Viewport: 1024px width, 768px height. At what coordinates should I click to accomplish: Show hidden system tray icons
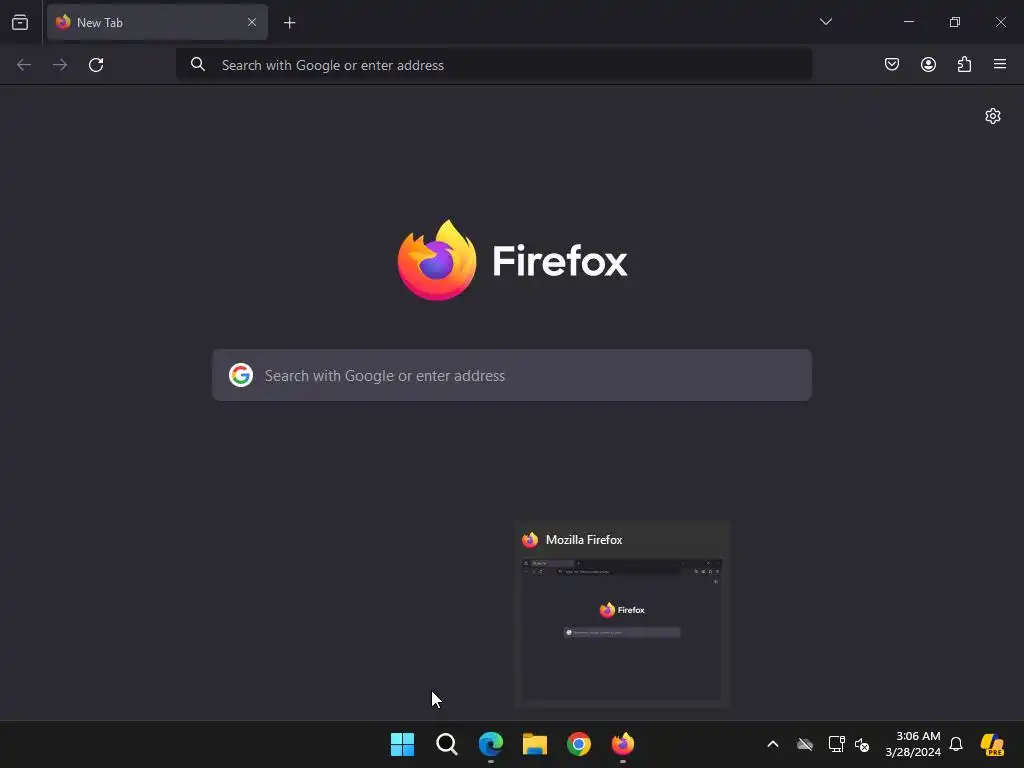point(773,744)
